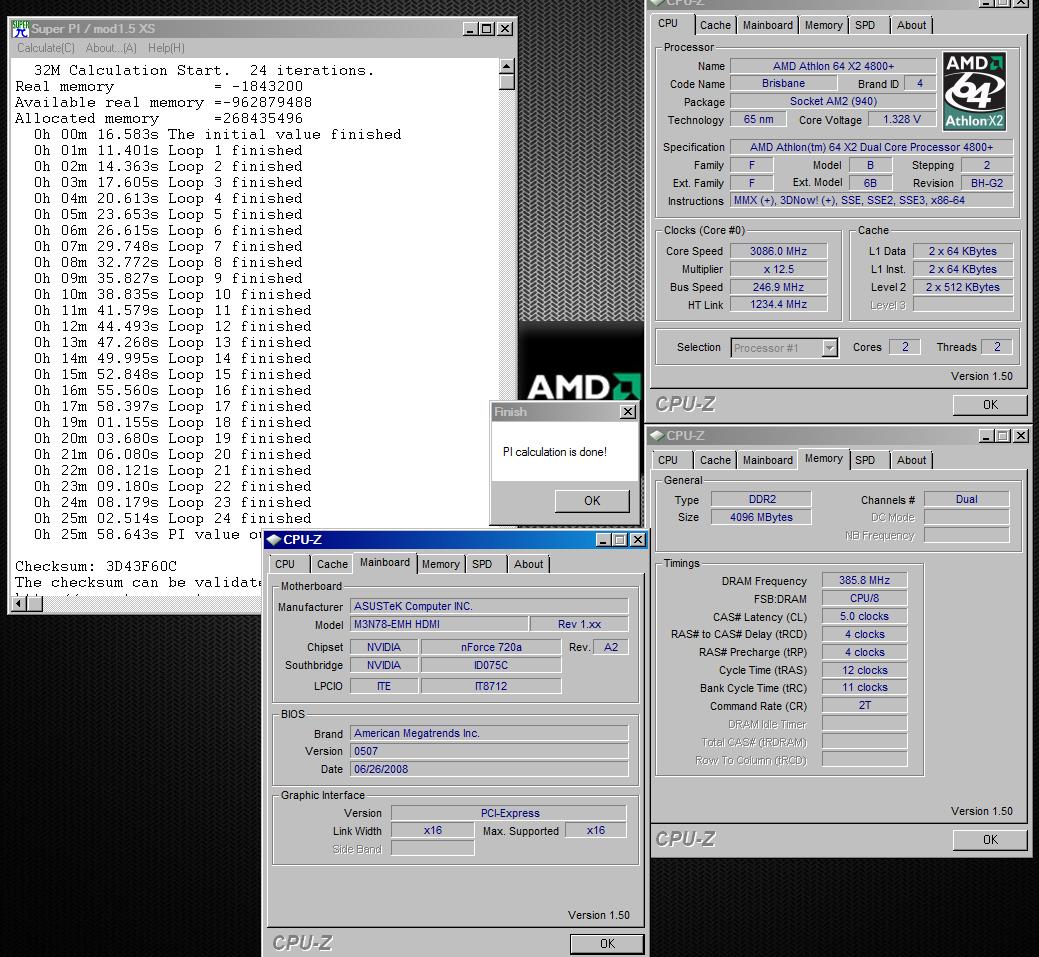The height and width of the screenshot is (957, 1039).
Task: Click the Level 2 cache value 2 x 512 KBytes
Action: (x=963, y=287)
